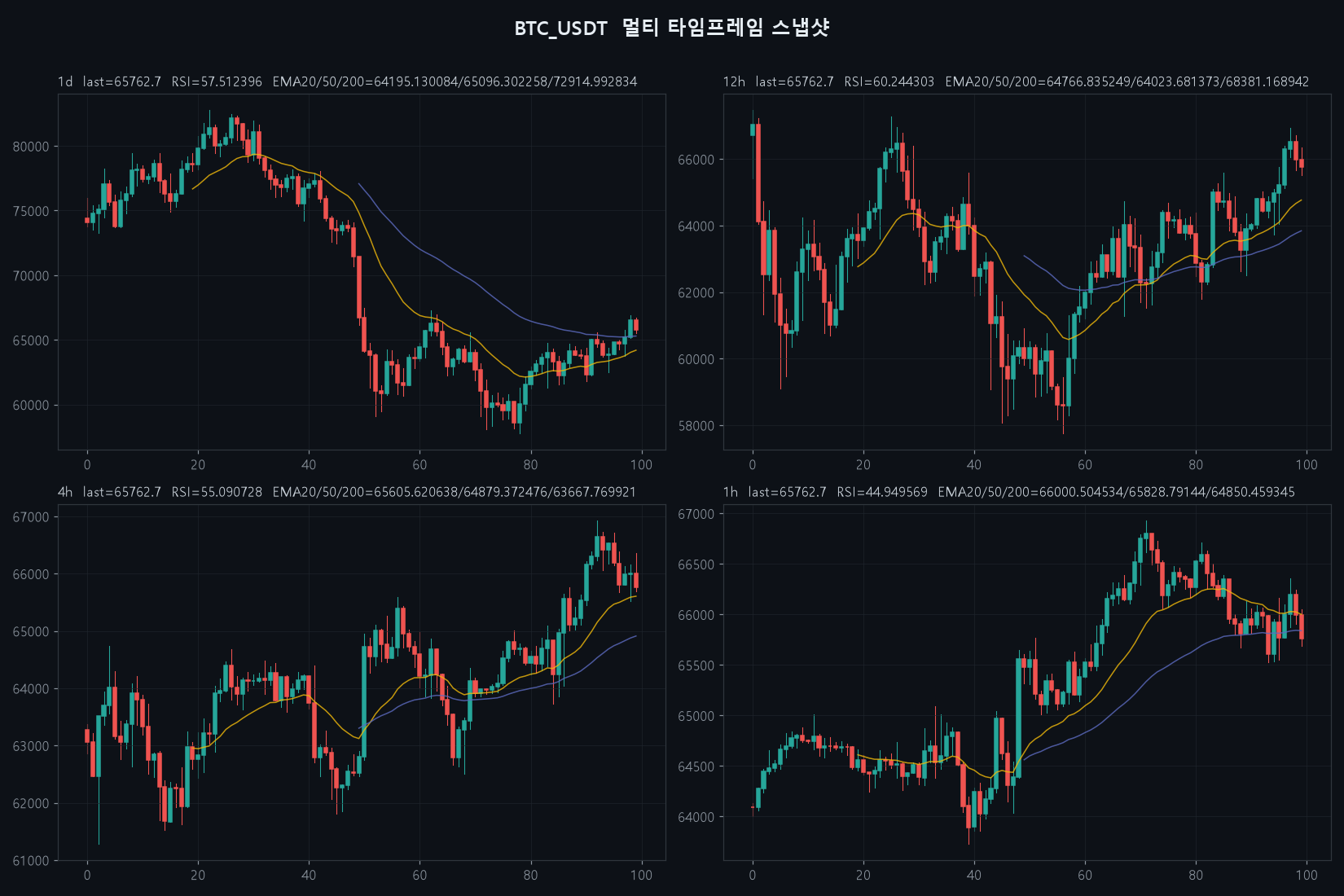The width and height of the screenshot is (1344, 896).
Task: Click the 63000 y-axis label on 4h chart
Action: [x=31, y=746]
